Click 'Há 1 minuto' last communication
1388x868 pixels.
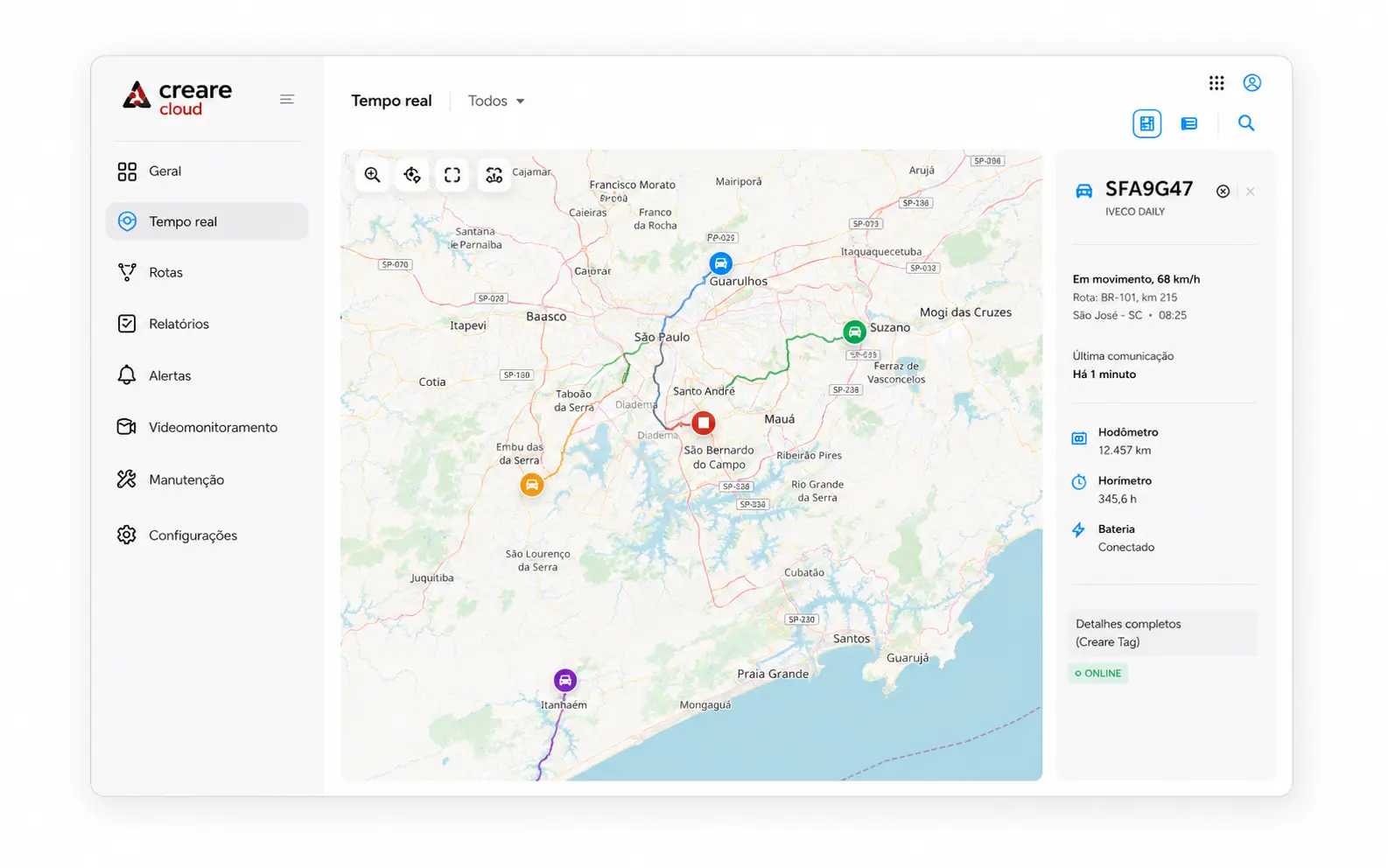click(1104, 374)
